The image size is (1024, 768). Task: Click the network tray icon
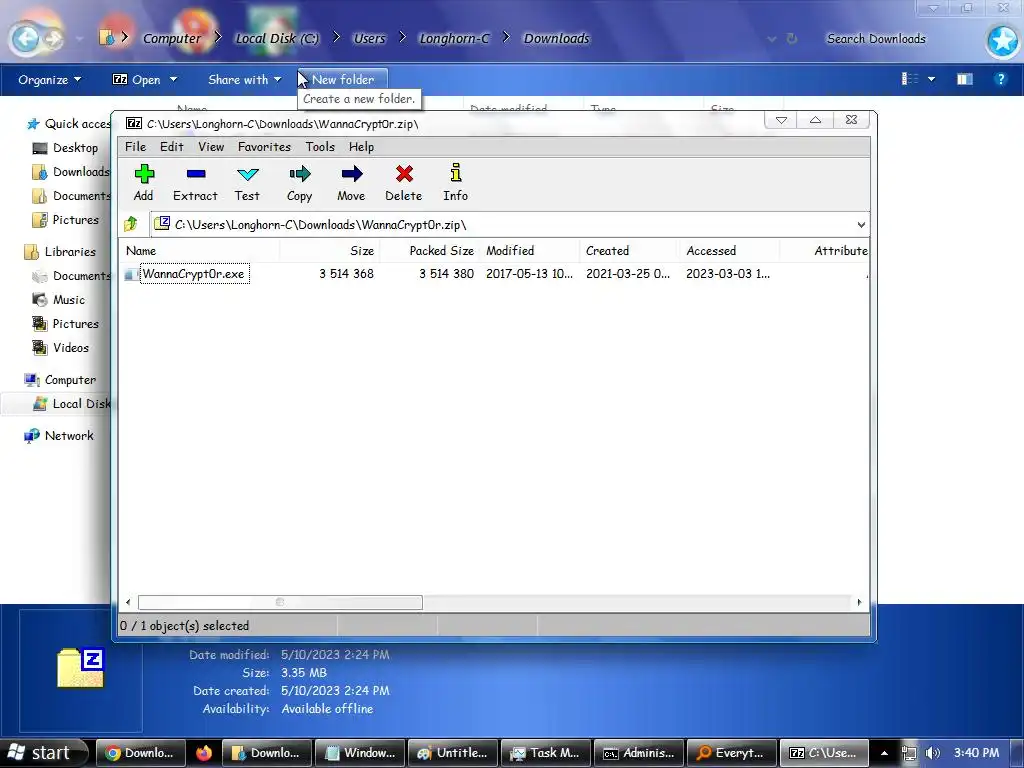pos(908,753)
